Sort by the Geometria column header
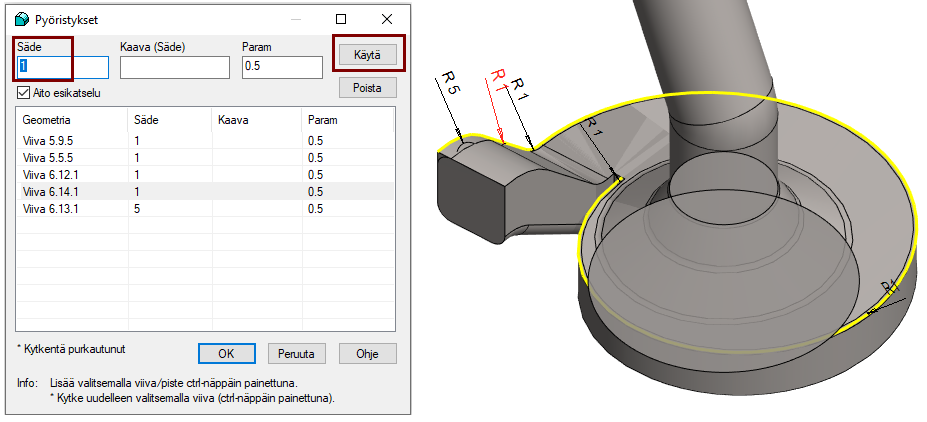This screenshot has height=422, width=927. tap(46, 120)
